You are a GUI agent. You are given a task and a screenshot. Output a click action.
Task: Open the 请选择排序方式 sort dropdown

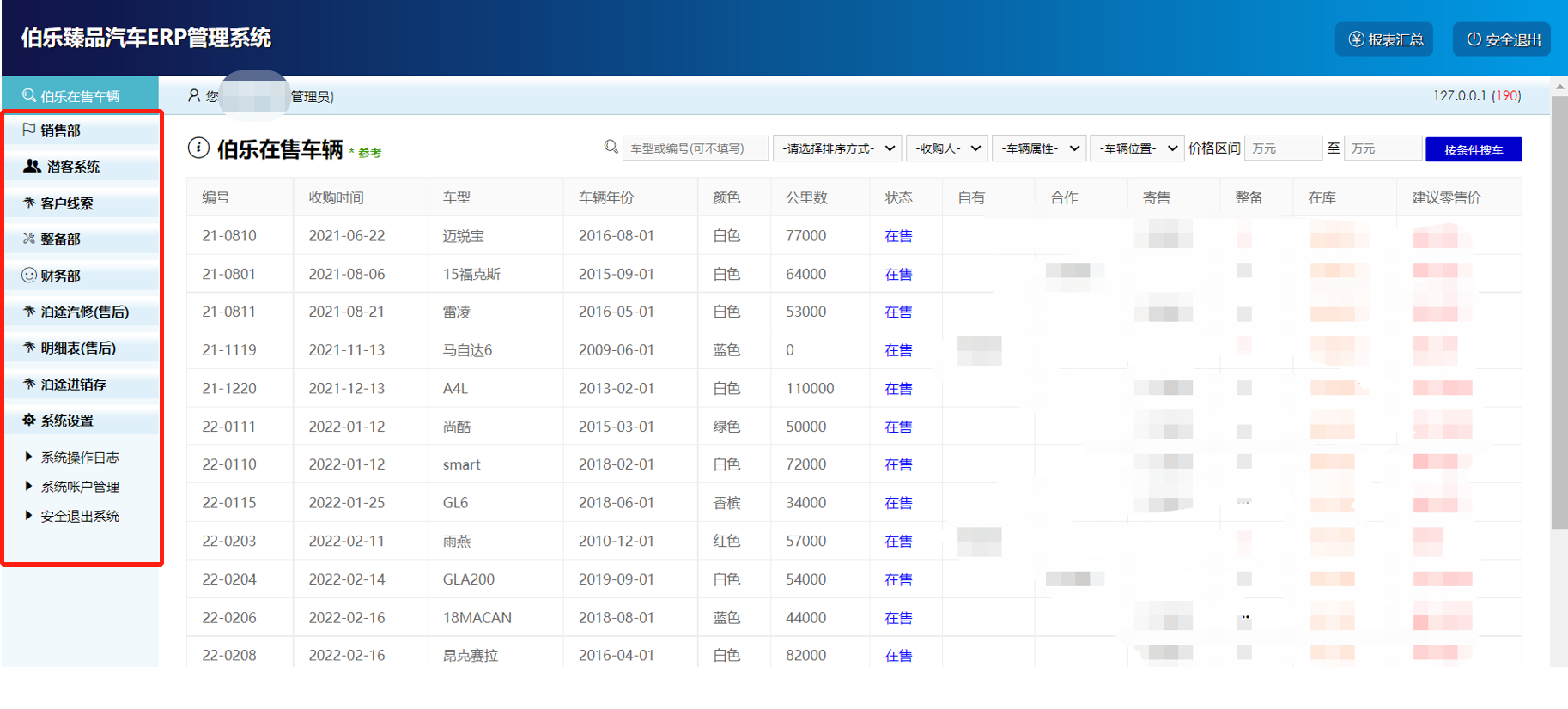pyautogui.click(x=836, y=148)
